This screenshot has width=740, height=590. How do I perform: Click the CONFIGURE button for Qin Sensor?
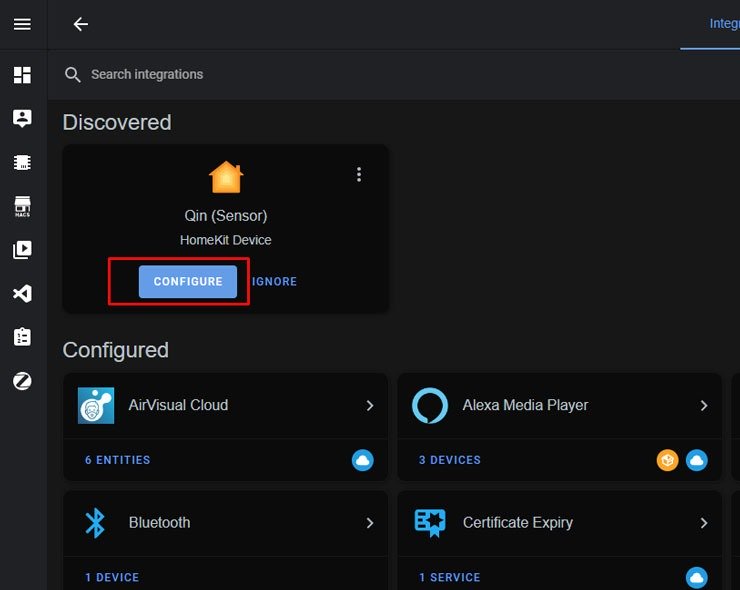(x=188, y=281)
